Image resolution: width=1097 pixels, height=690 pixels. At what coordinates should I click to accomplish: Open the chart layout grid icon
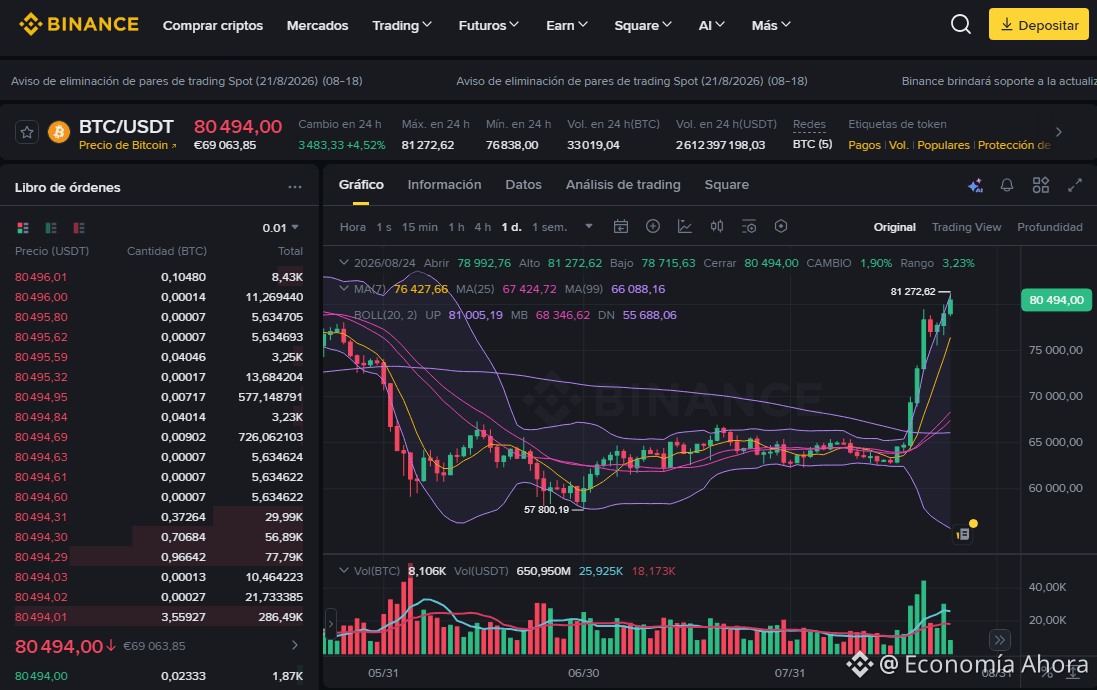click(1041, 185)
